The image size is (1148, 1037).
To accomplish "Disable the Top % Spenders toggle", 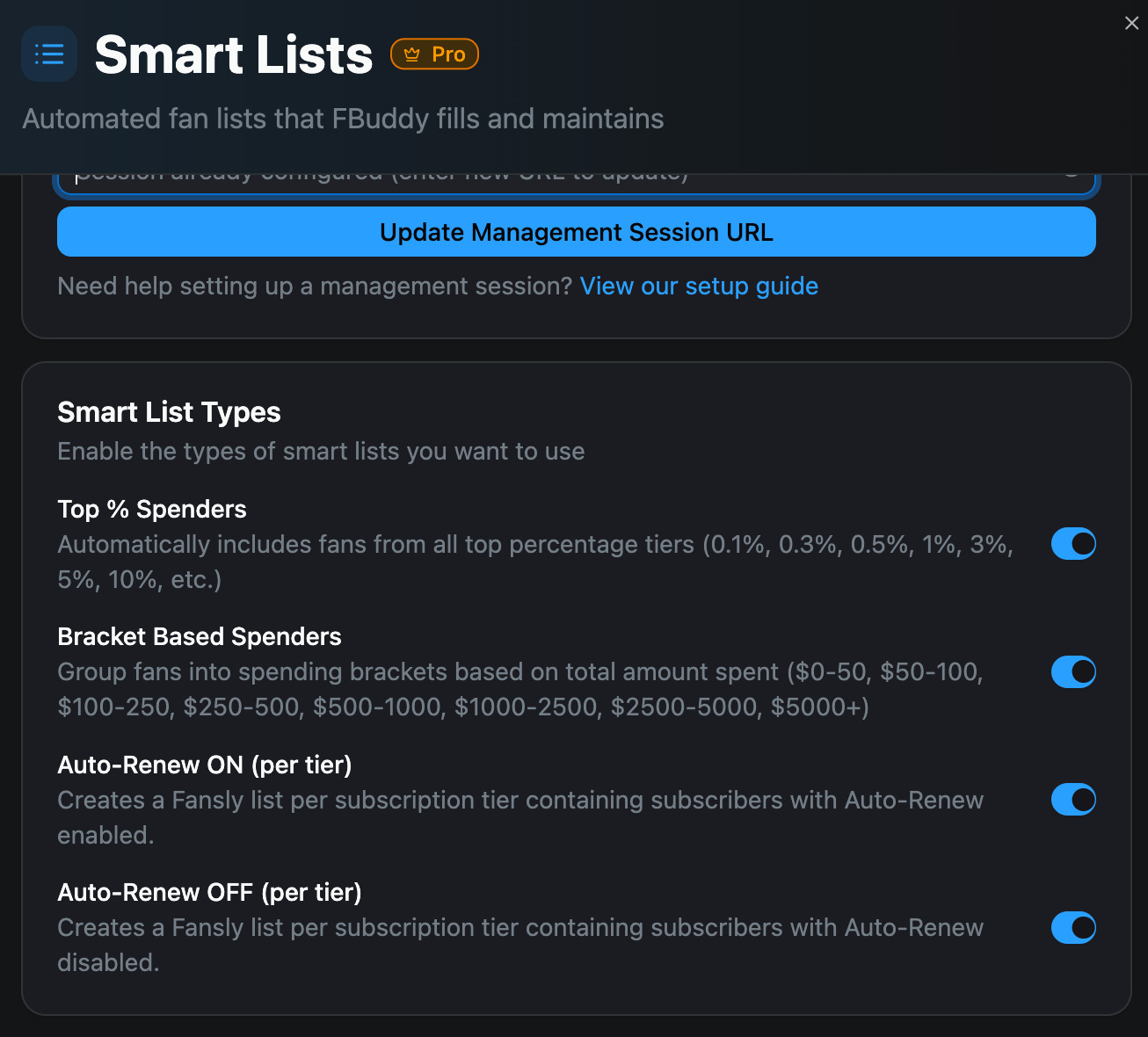I will tap(1073, 544).
